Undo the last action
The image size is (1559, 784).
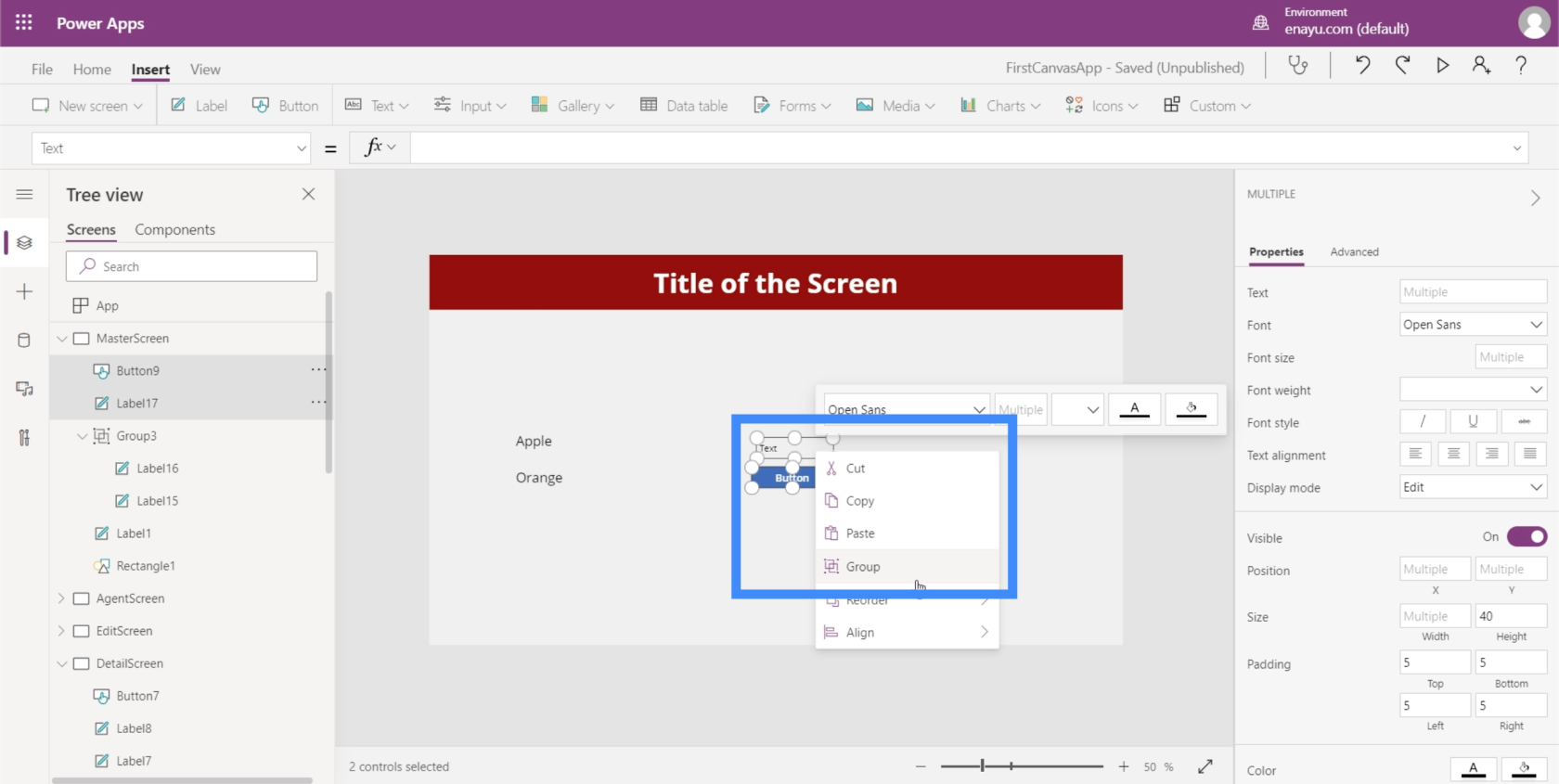coord(1362,65)
